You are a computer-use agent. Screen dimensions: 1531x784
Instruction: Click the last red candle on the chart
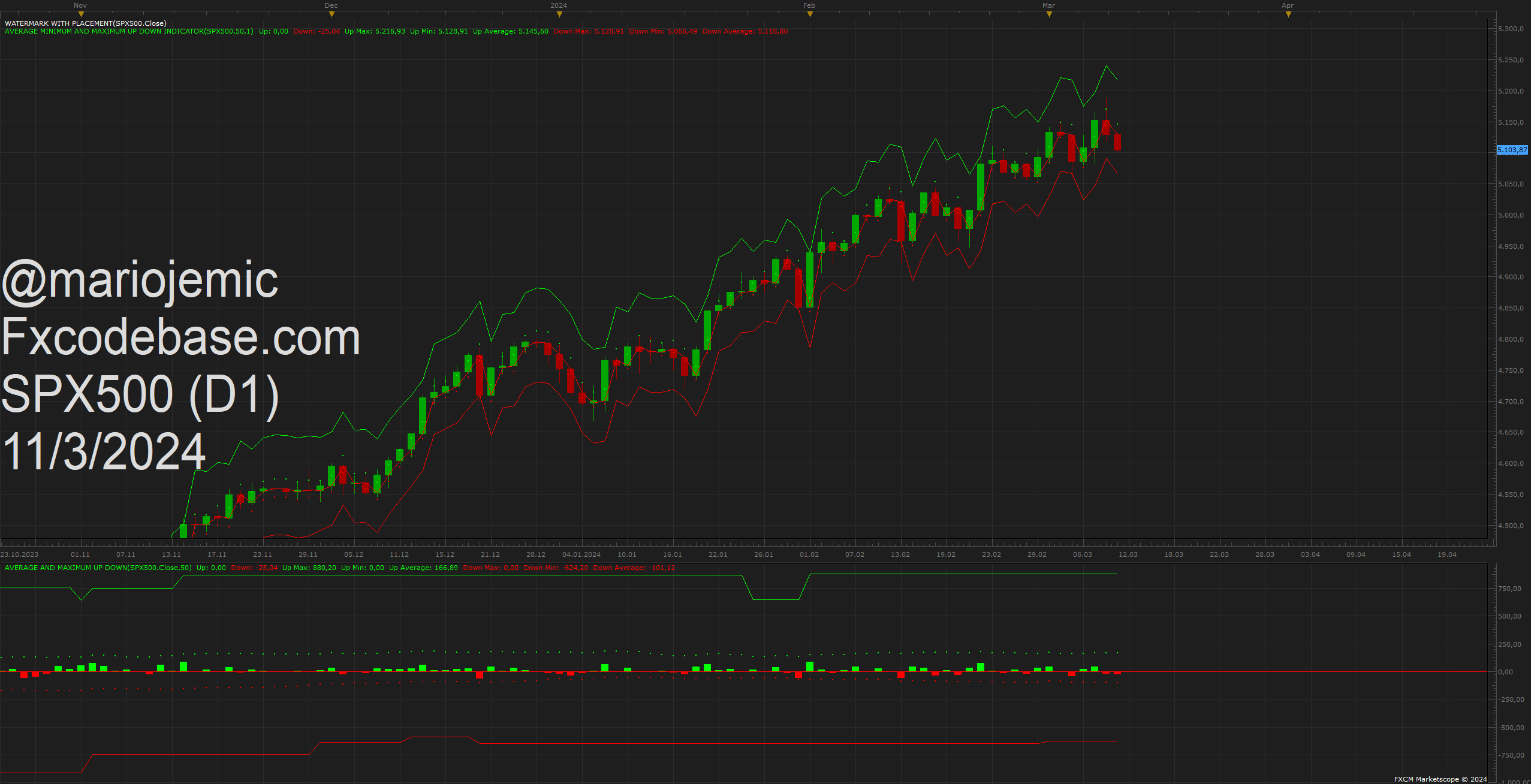(x=1117, y=142)
